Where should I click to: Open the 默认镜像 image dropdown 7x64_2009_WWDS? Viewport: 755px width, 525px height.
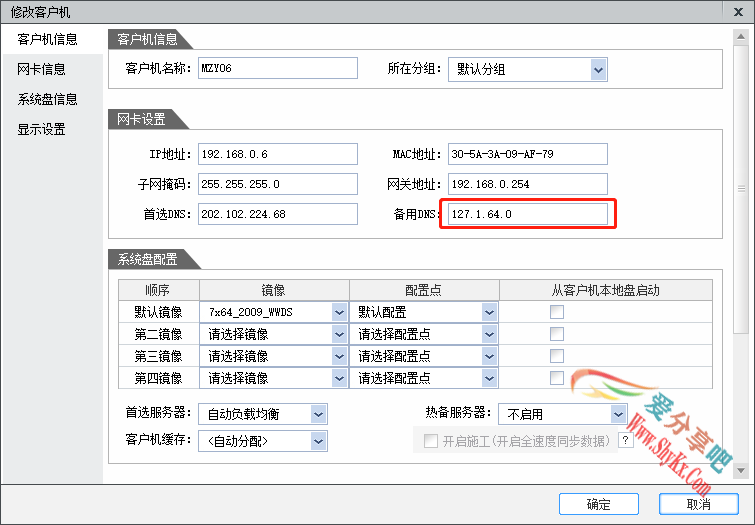tap(273, 312)
